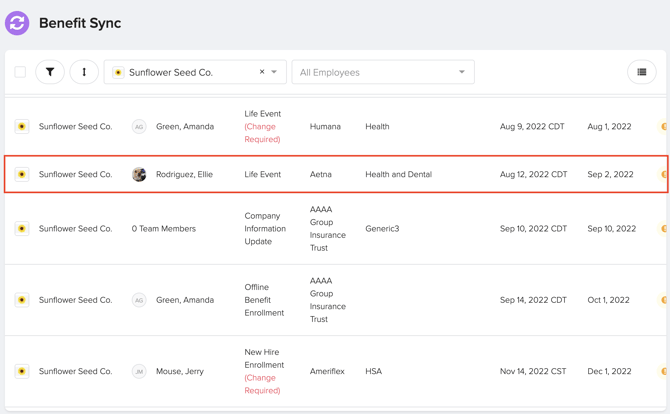This screenshot has width=670, height=414.
Task: Click the sunflower icon in the Ameriflex row
Action: [22, 371]
